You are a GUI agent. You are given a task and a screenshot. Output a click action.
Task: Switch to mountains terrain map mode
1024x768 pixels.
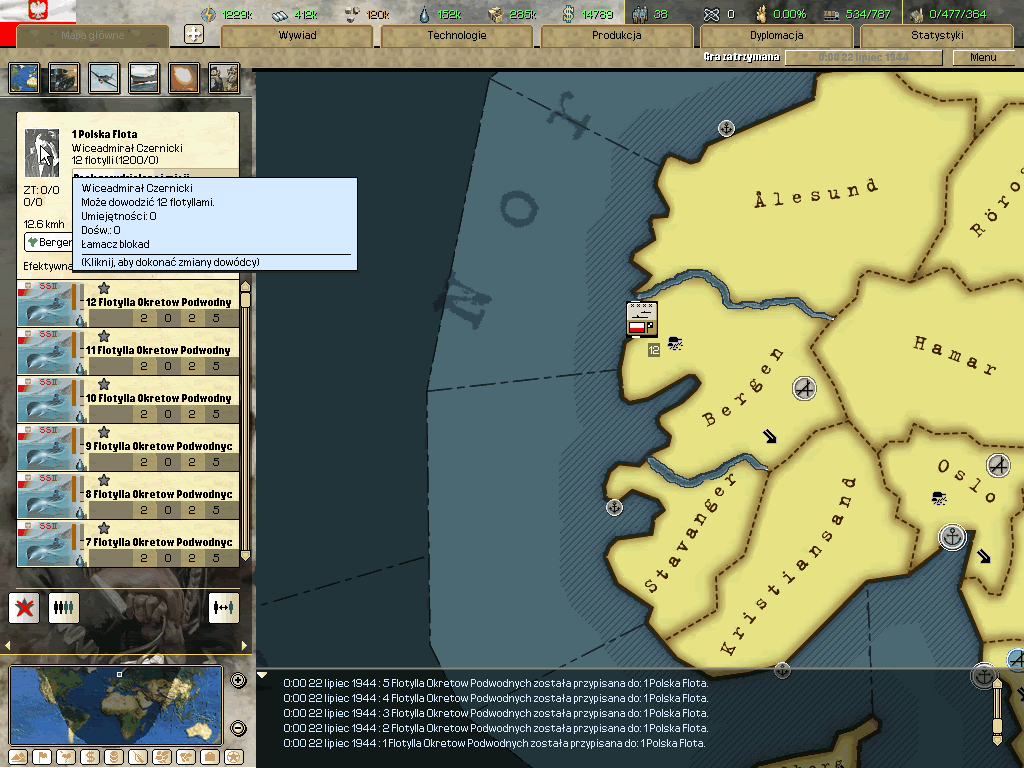tap(18, 758)
